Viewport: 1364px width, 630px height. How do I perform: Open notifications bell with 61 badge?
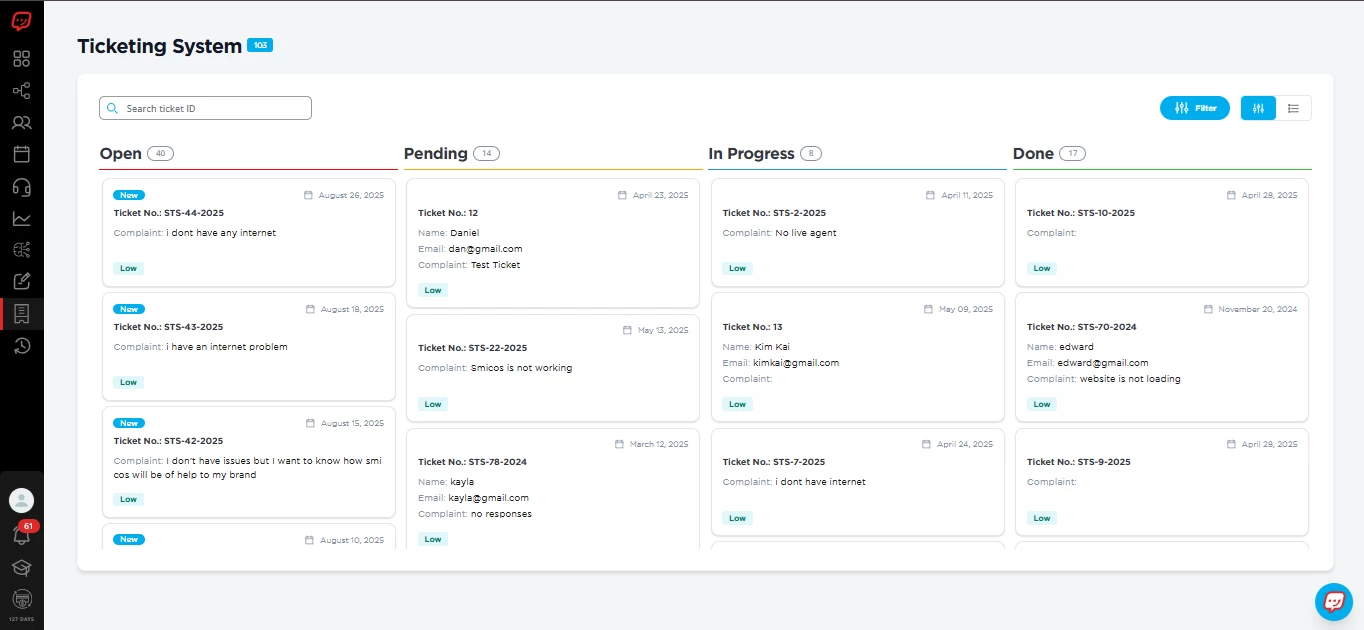coord(21,536)
